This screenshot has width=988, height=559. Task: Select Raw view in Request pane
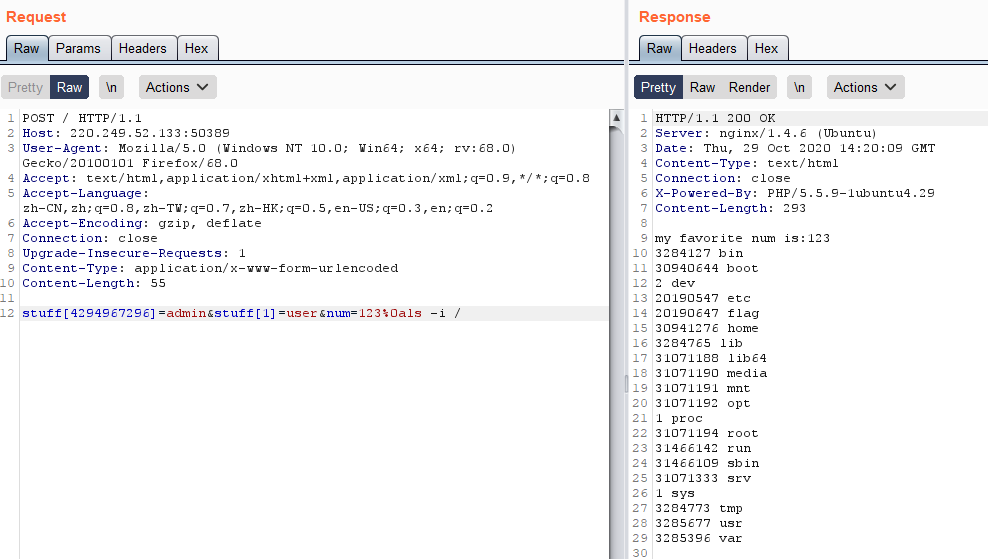pos(69,88)
